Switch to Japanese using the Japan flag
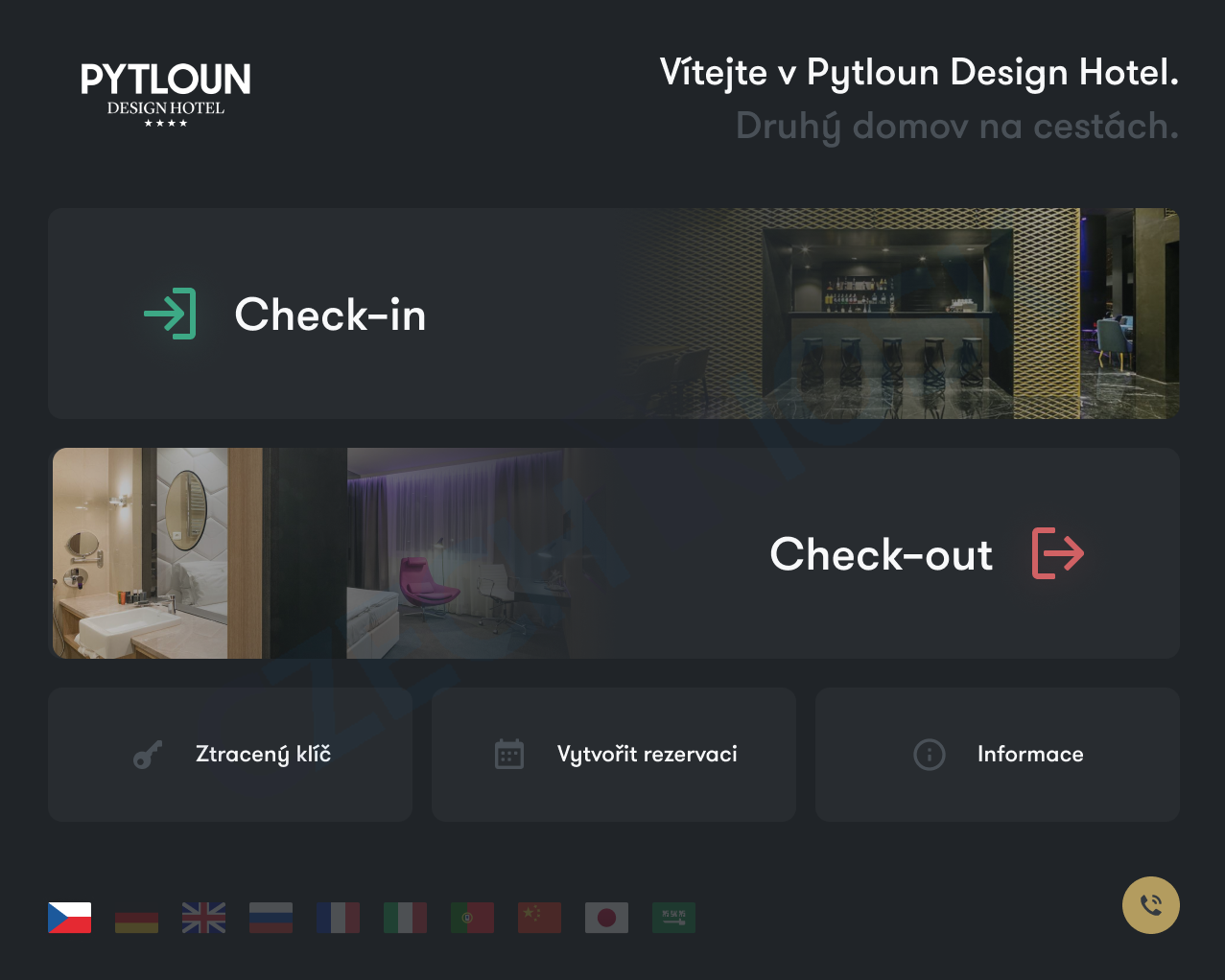Image resolution: width=1225 pixels, height=980 pixels. point(607,918)
